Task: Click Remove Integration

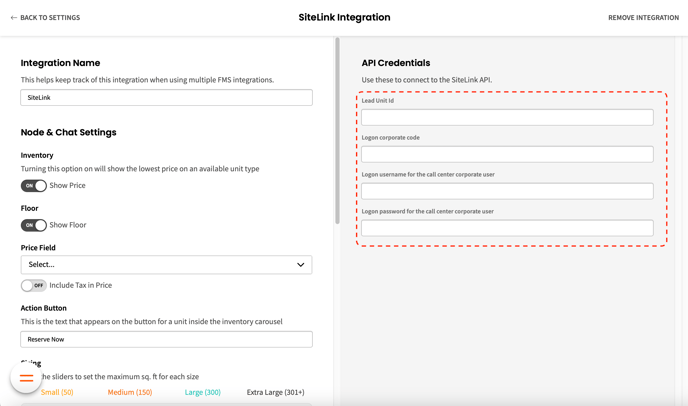Action: pos(643,18)
